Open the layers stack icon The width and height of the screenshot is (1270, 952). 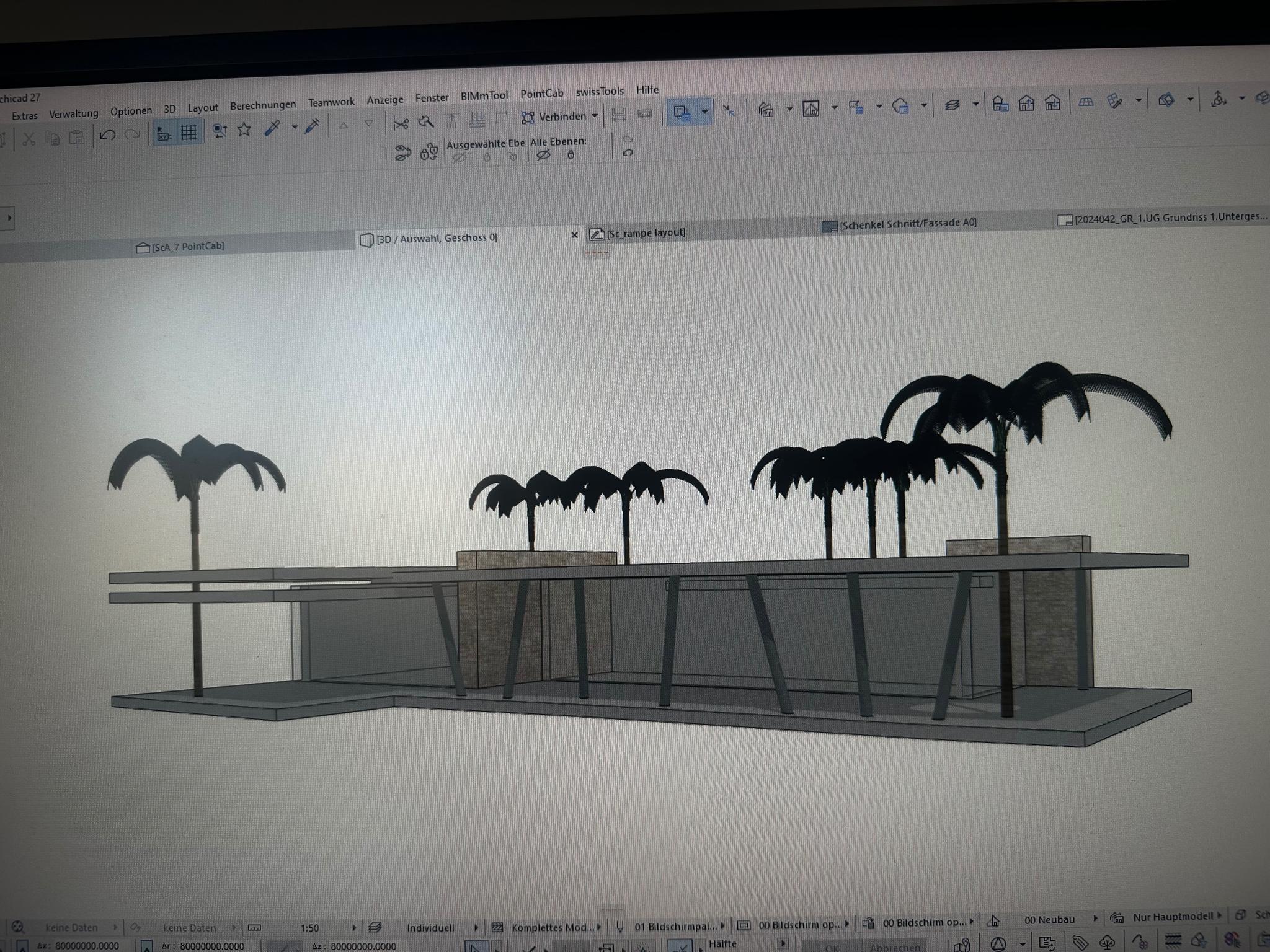pyautogui.click(x=952, y=105)
